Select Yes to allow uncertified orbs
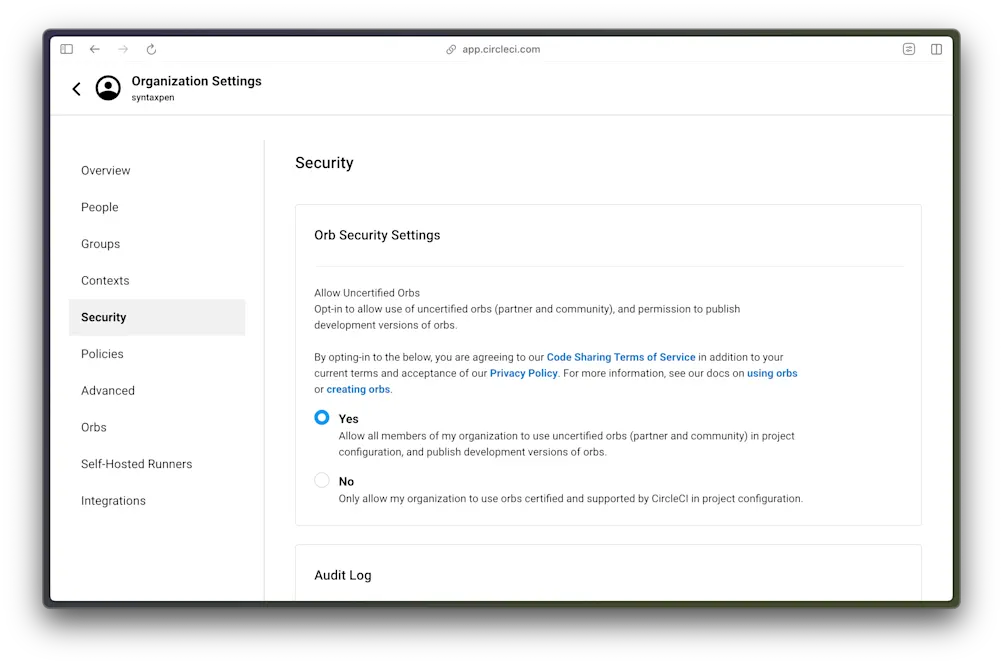The width and height of the screenshot is (1003, 665). click(322, 418)
